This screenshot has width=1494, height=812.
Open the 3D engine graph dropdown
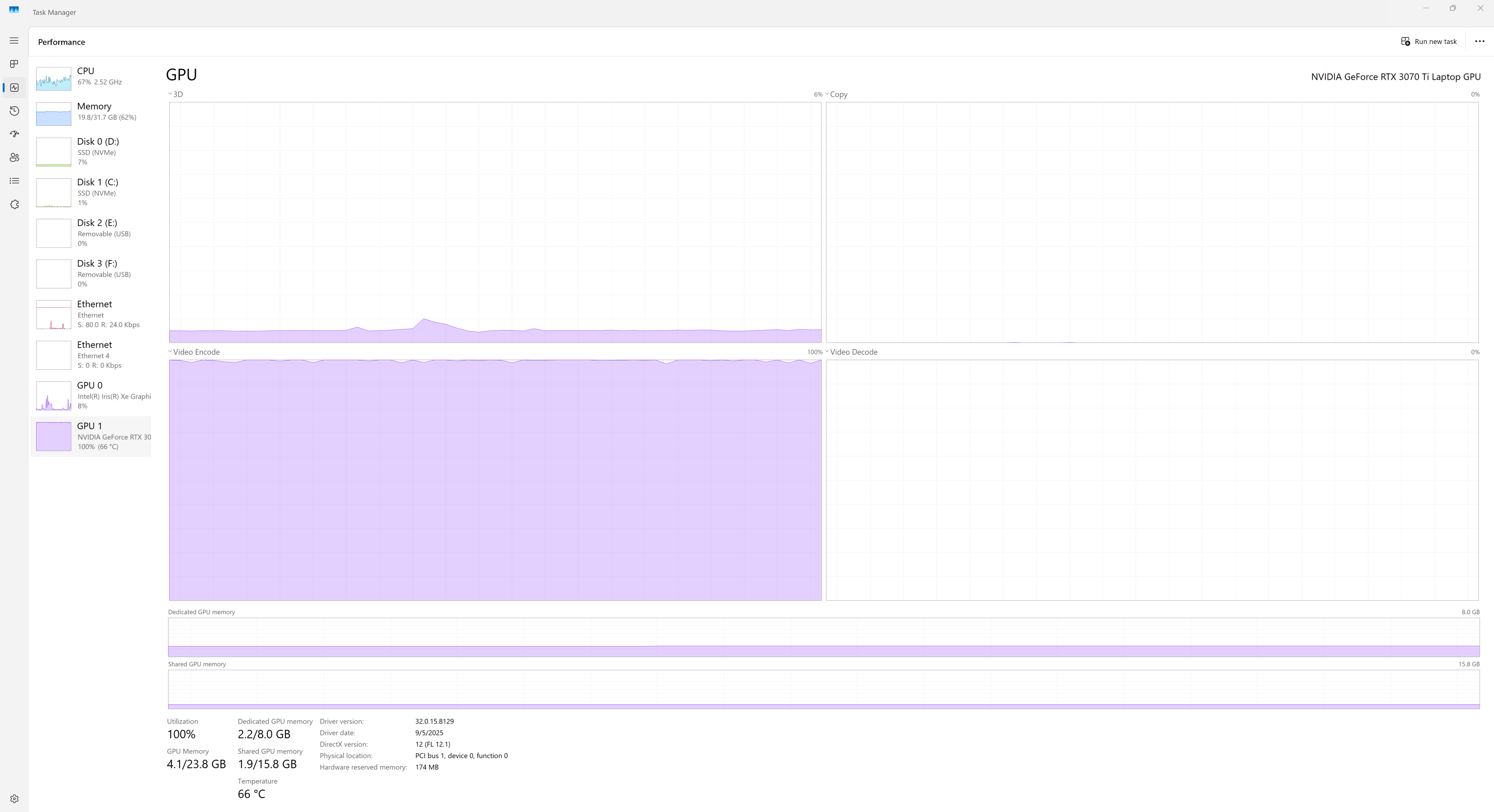point(175,94)
